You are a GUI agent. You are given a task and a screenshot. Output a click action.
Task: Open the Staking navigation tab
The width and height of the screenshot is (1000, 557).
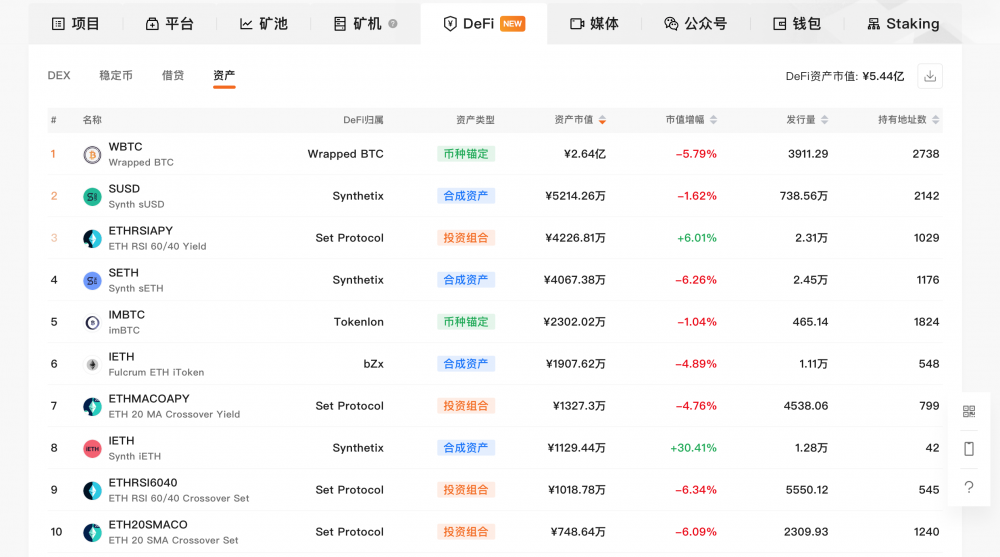point(901,24)
